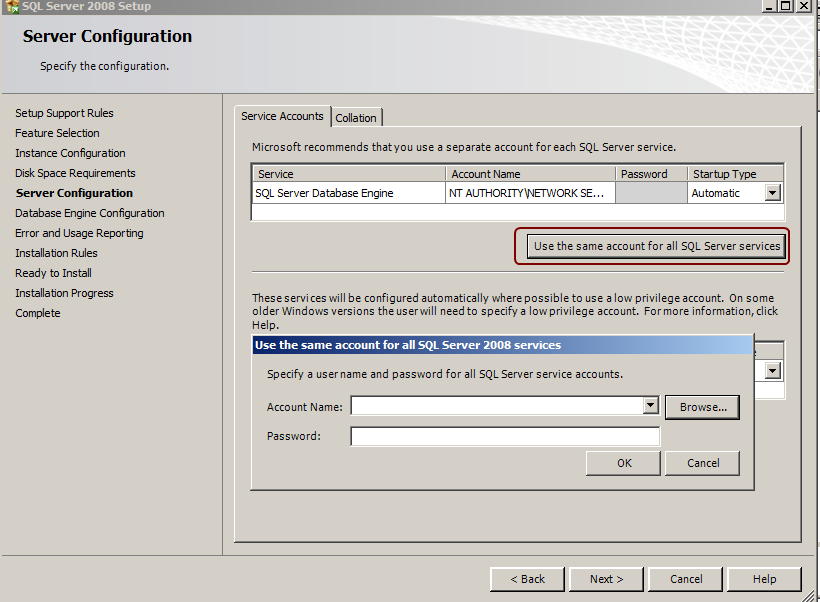
Task: Click the NT AUTHORITY\NETWORK SE... account cell
Action: 528,193
